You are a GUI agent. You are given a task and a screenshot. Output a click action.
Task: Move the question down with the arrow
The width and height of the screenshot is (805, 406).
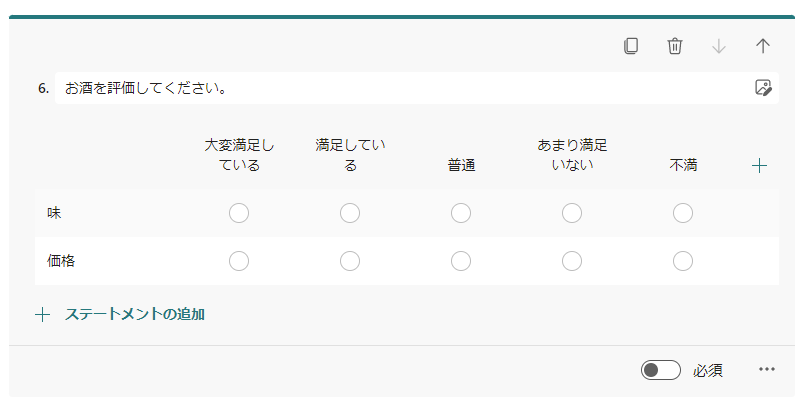click(x=718, y=46)
